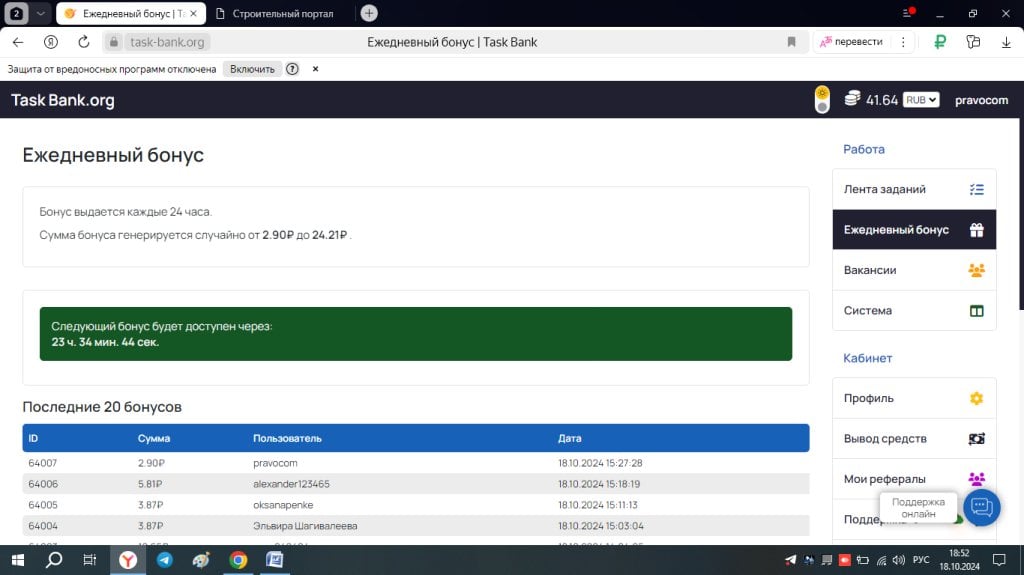This screenshot has width=1024, height=575.
Task: Open the RUB currency dropdown
Action: [x=921, y=99]
